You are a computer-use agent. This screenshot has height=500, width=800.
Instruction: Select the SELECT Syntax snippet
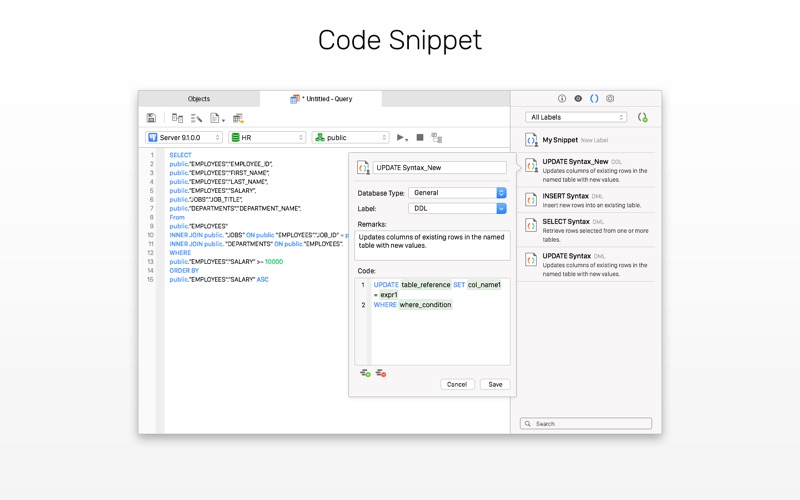coord(586,230)
